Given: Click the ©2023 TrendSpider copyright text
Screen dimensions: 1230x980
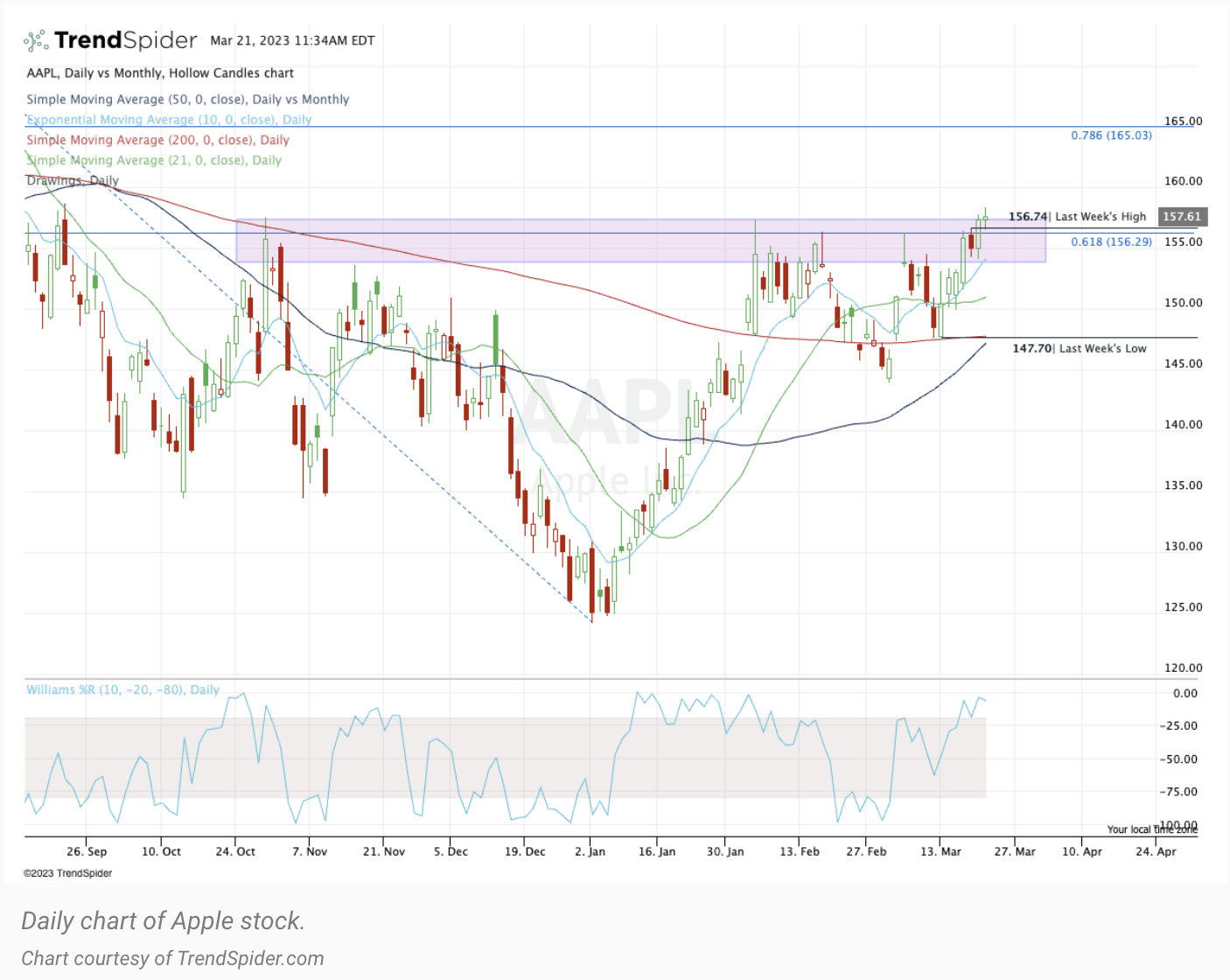Looking at the screenshot, I should pyautogui.click(x=67, y=873).
